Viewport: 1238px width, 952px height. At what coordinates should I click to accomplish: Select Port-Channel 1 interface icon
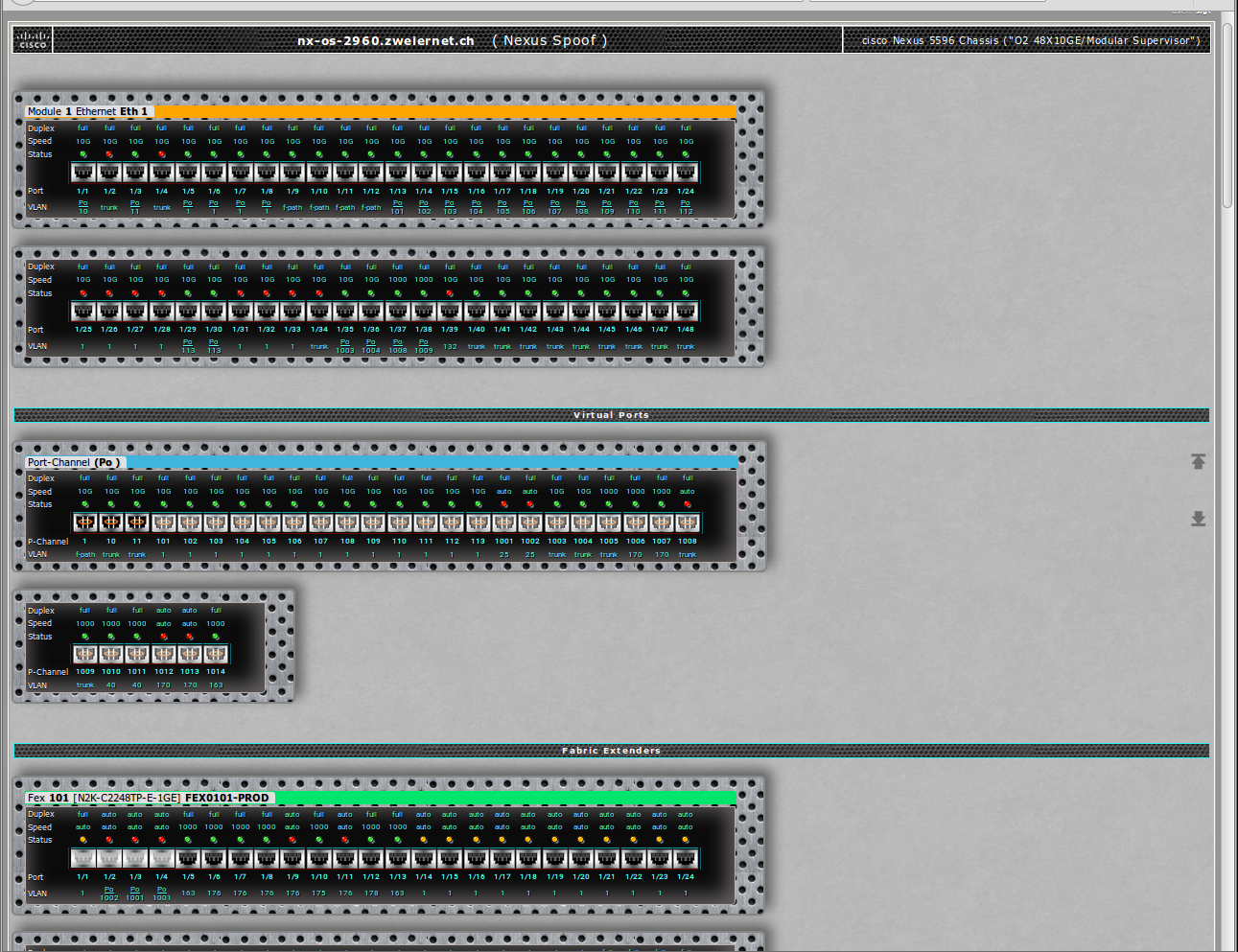click(85, 522)
